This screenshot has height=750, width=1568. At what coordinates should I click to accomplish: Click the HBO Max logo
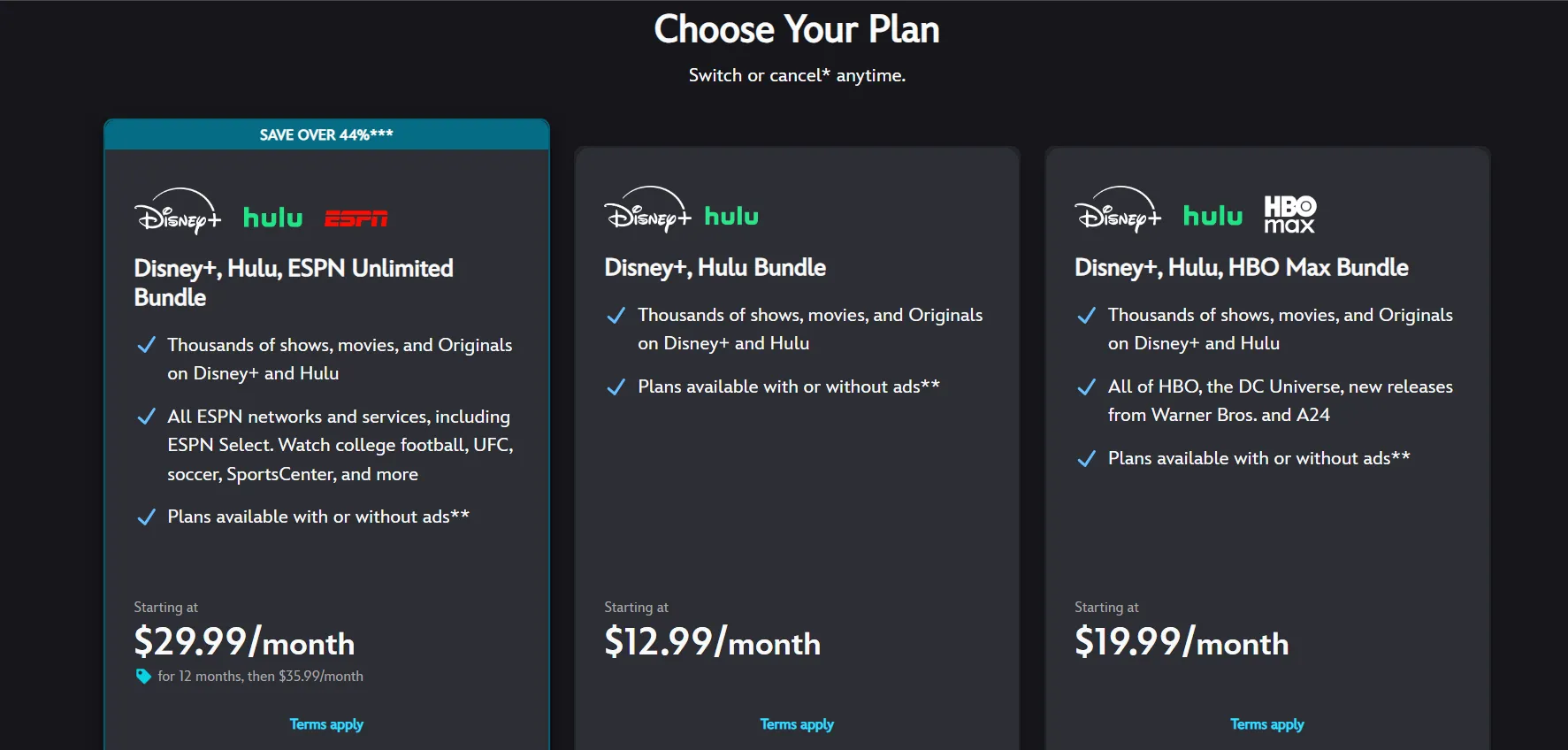coord(1289,214)
